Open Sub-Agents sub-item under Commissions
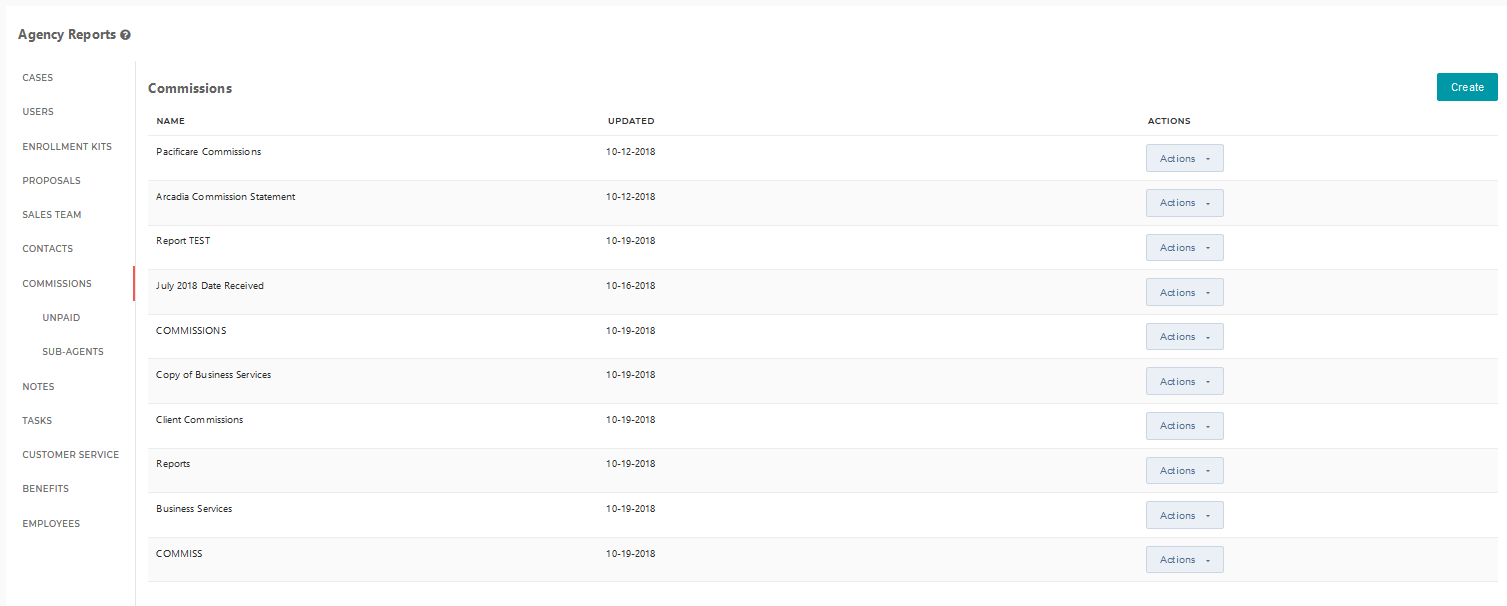 (x=73, y=352)
